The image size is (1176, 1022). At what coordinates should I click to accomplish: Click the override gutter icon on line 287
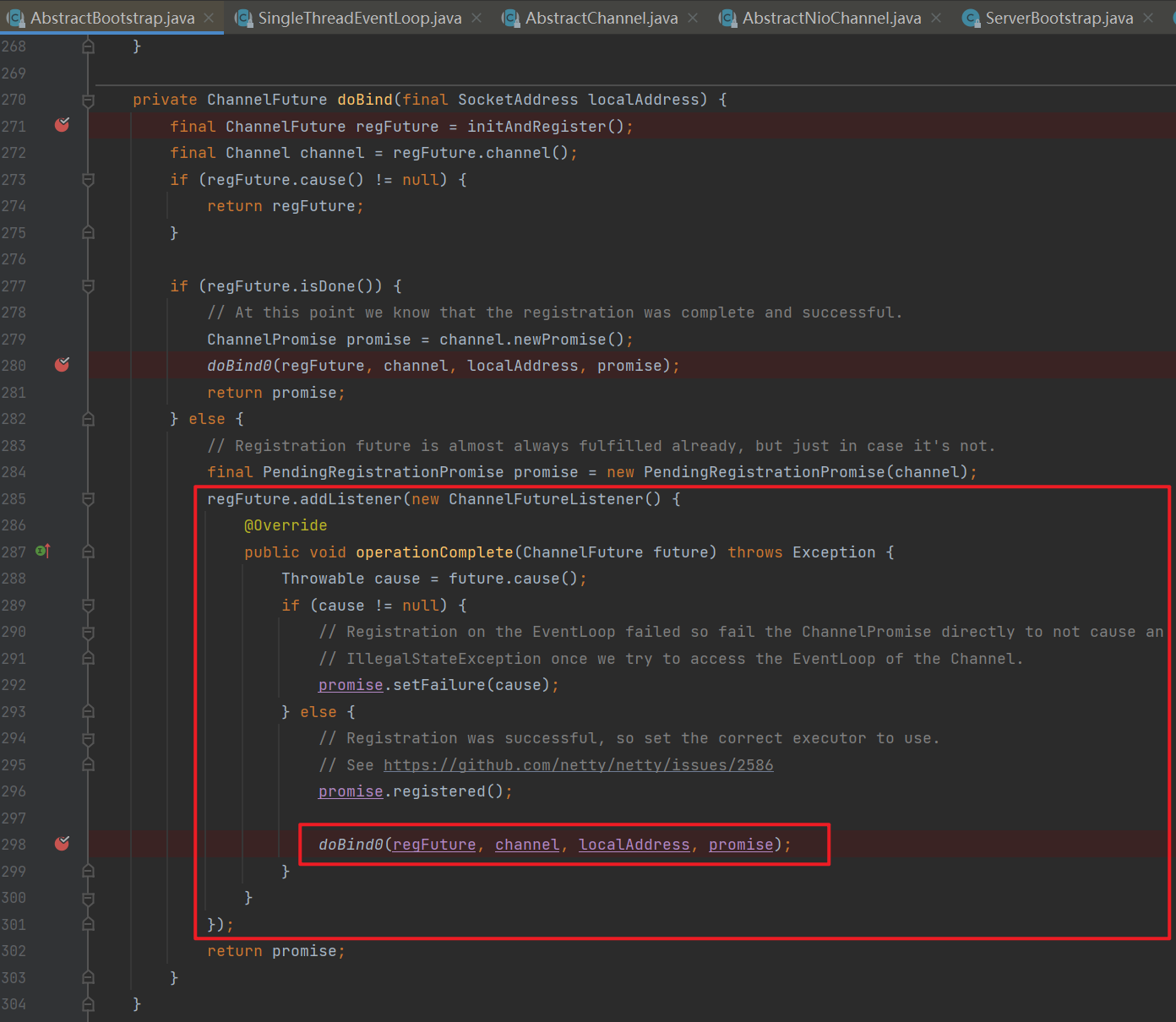click(43, 551)
